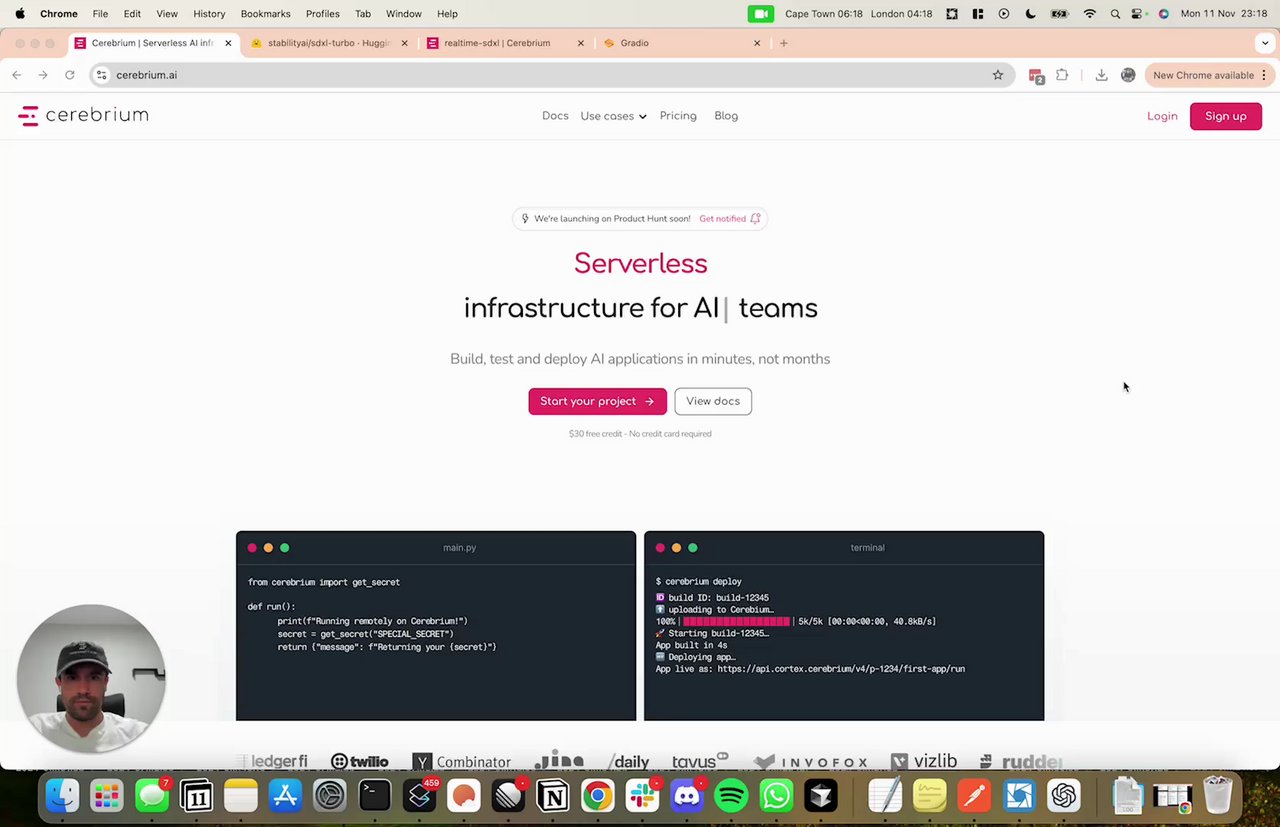Switch to the stabilityai/sdxl-turbo Hugging Face tab
The image size is (1280, 827).
coord(328,43)
